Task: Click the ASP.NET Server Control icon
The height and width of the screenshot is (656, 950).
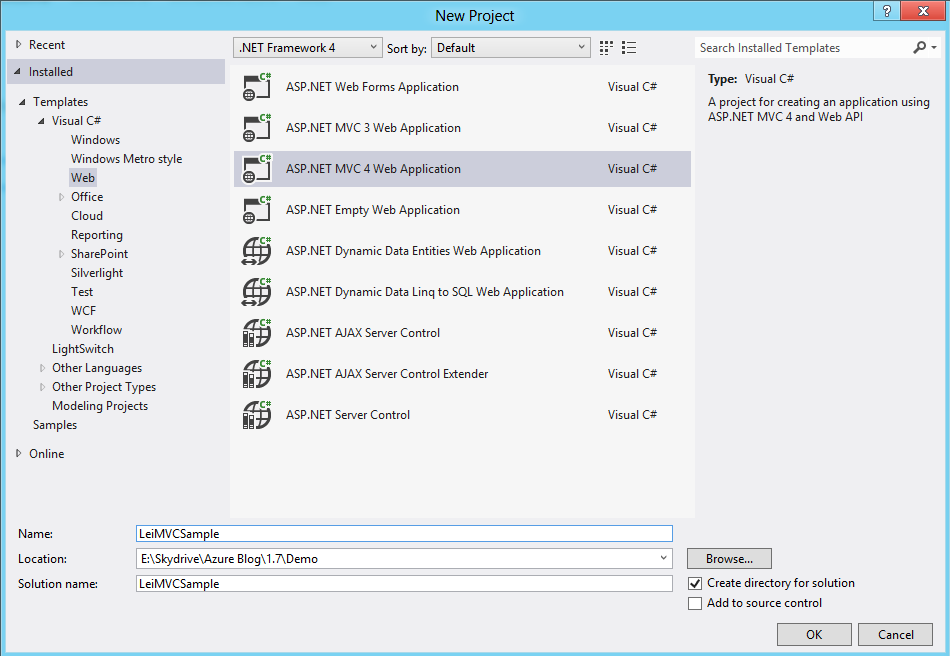Action: pos(256,415)
